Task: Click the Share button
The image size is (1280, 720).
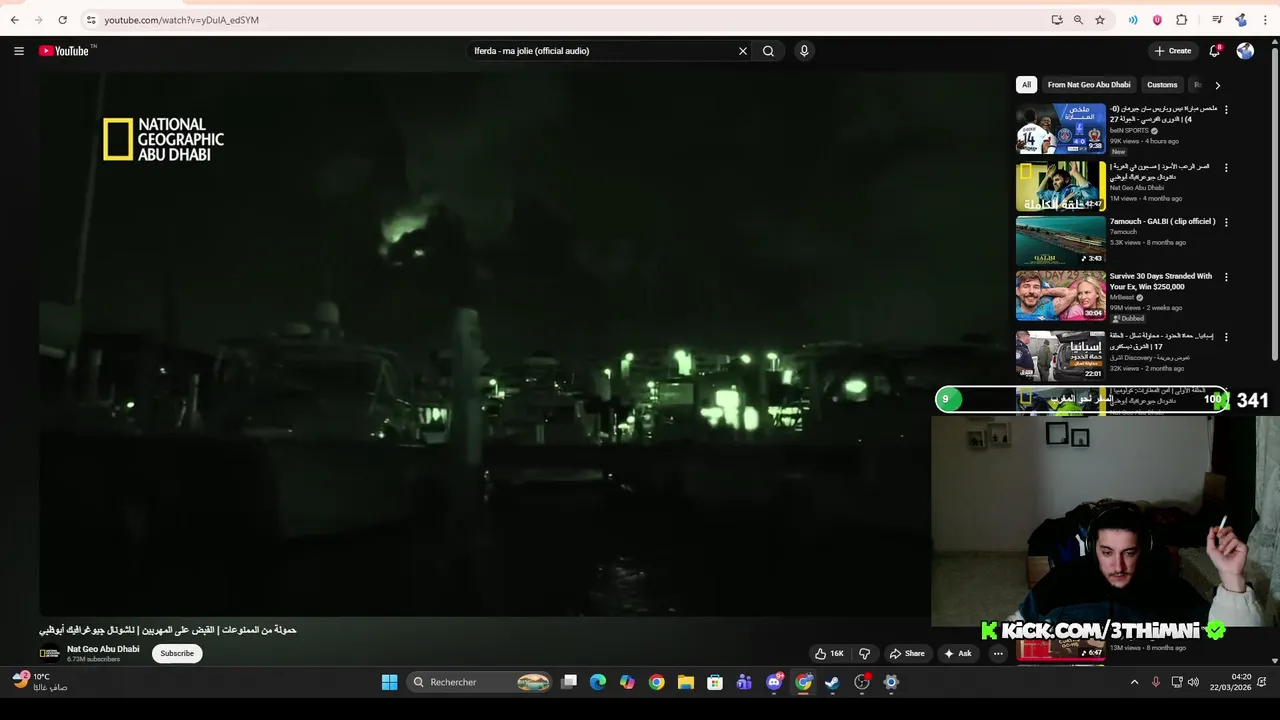Action: (x=907, y=653)
